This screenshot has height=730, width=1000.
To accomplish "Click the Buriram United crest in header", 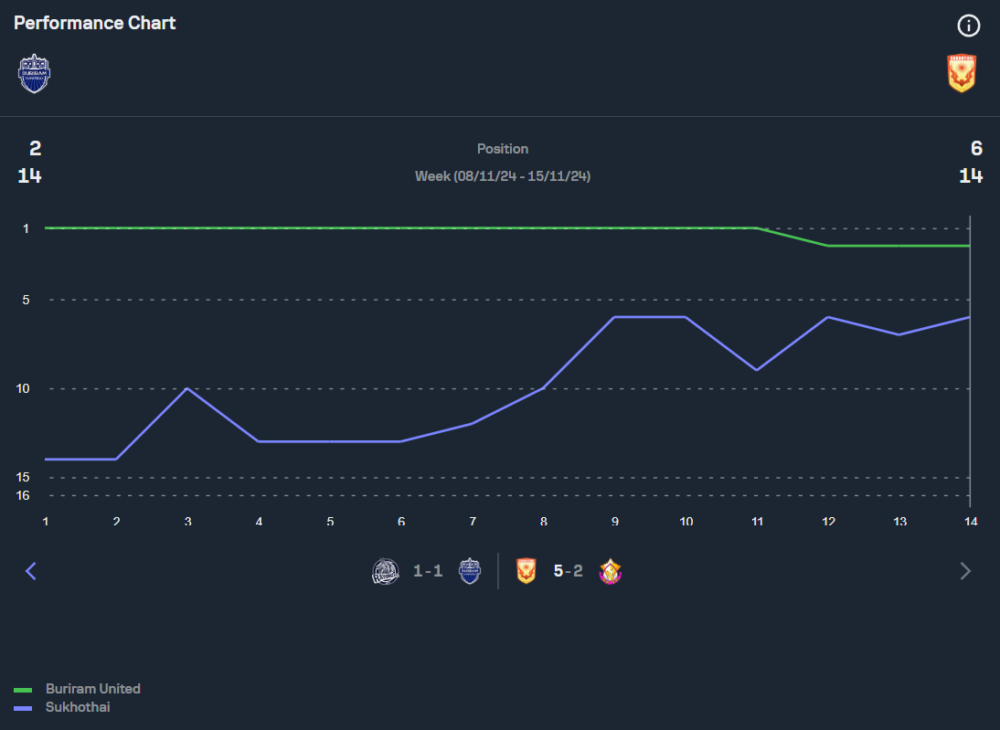I will click(x=34, y=73).
